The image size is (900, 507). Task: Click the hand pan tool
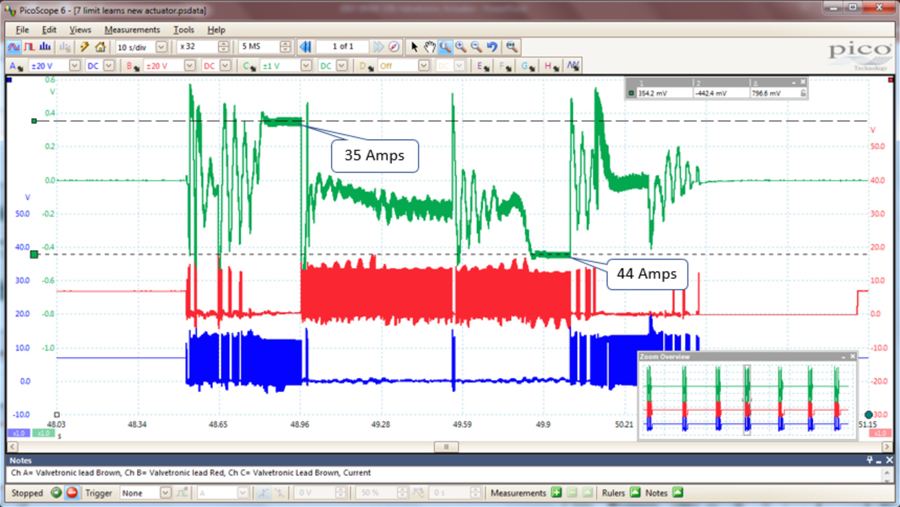429,47
